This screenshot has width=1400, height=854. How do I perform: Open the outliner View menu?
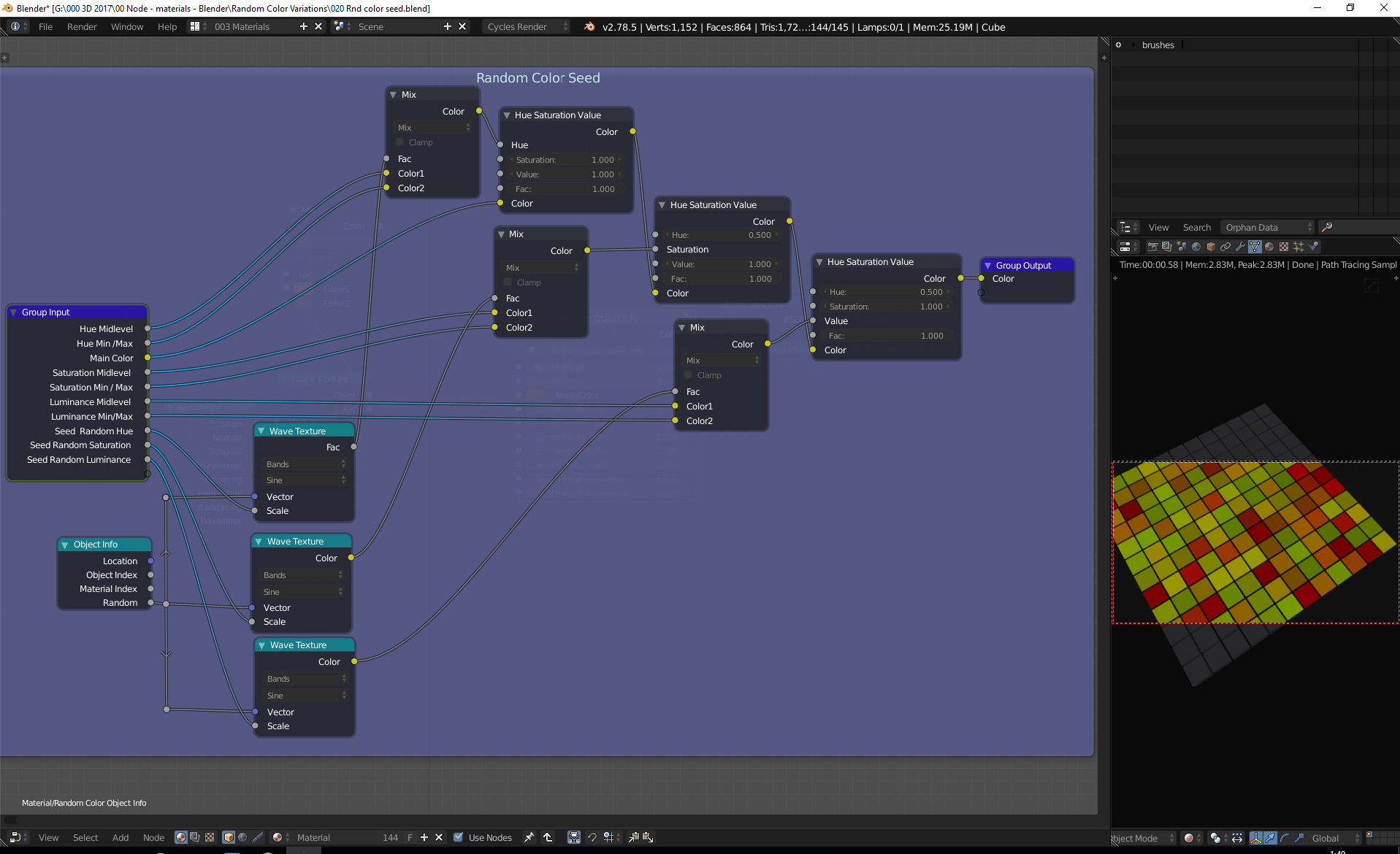1158,228
